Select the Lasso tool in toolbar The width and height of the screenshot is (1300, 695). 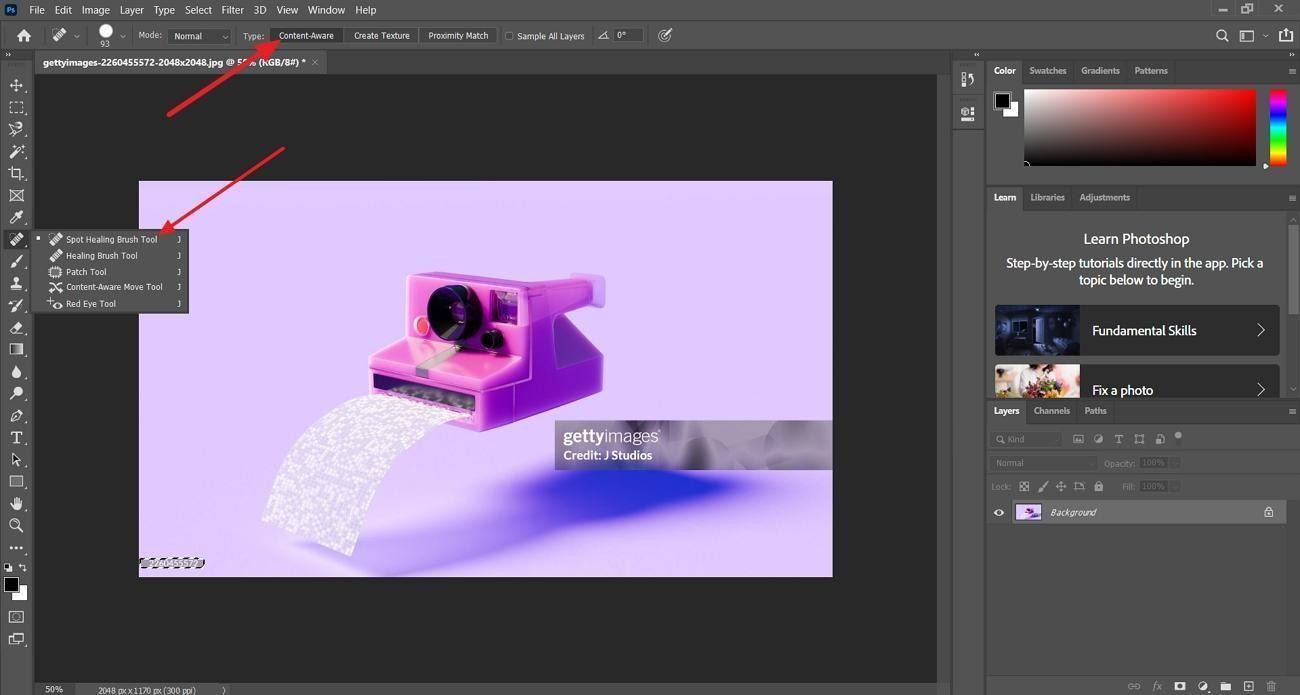click(x=16, y=130)
